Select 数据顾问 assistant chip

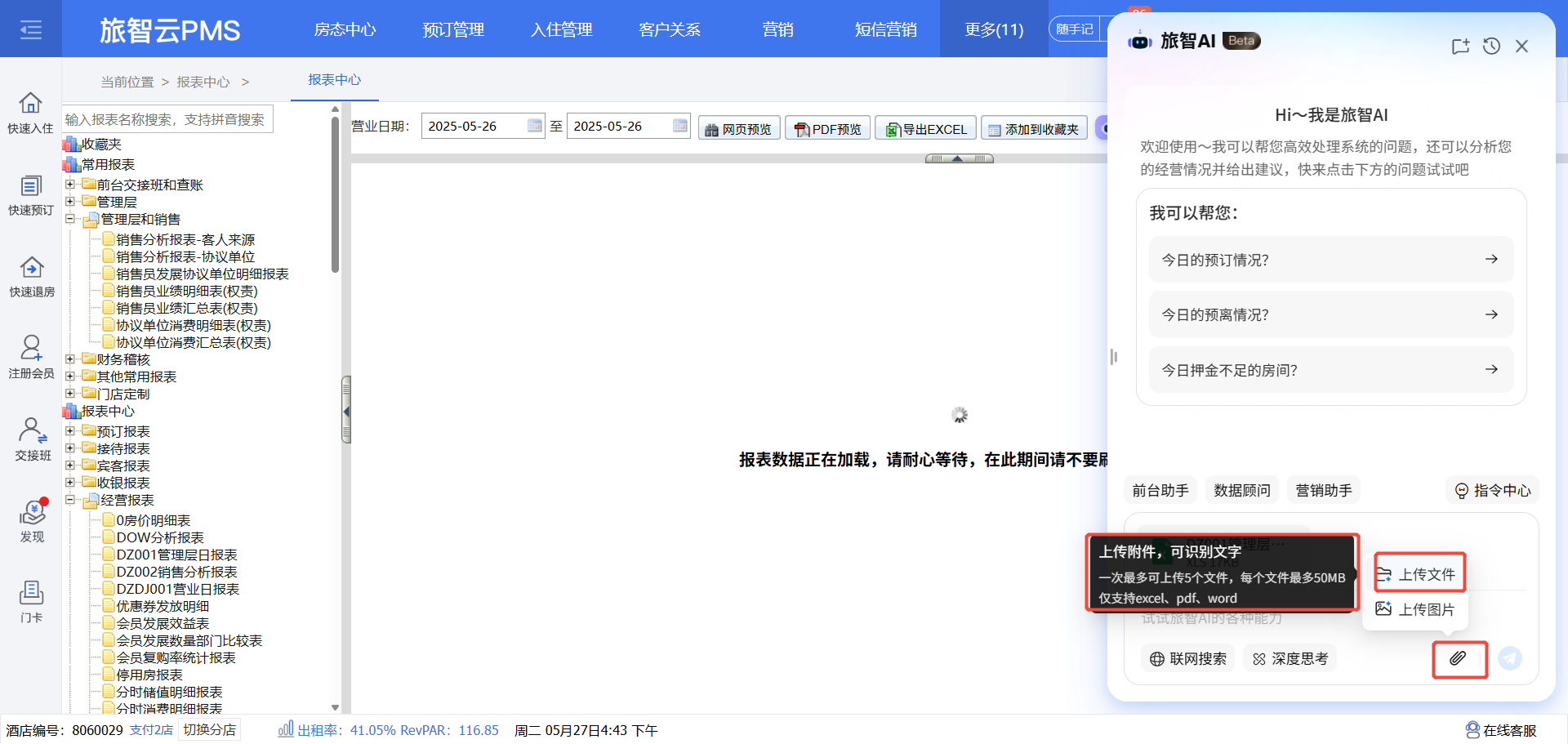pyautogui.click(x=1242, y=490)
